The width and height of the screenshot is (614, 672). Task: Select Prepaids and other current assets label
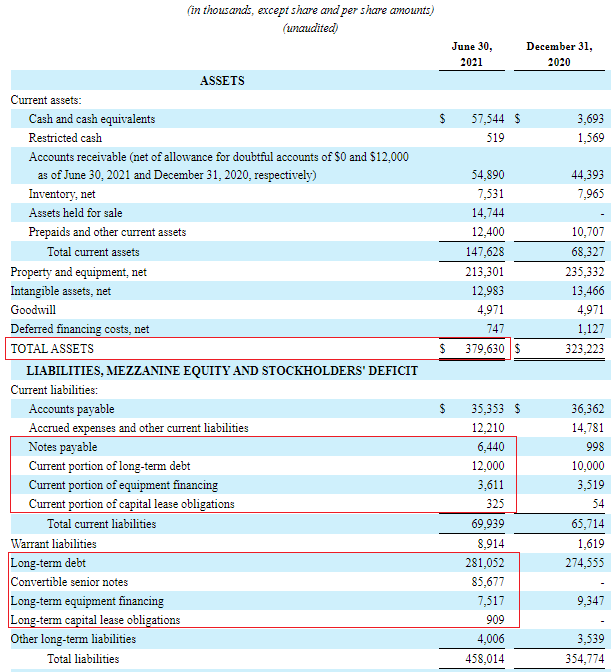pos(107,232)
